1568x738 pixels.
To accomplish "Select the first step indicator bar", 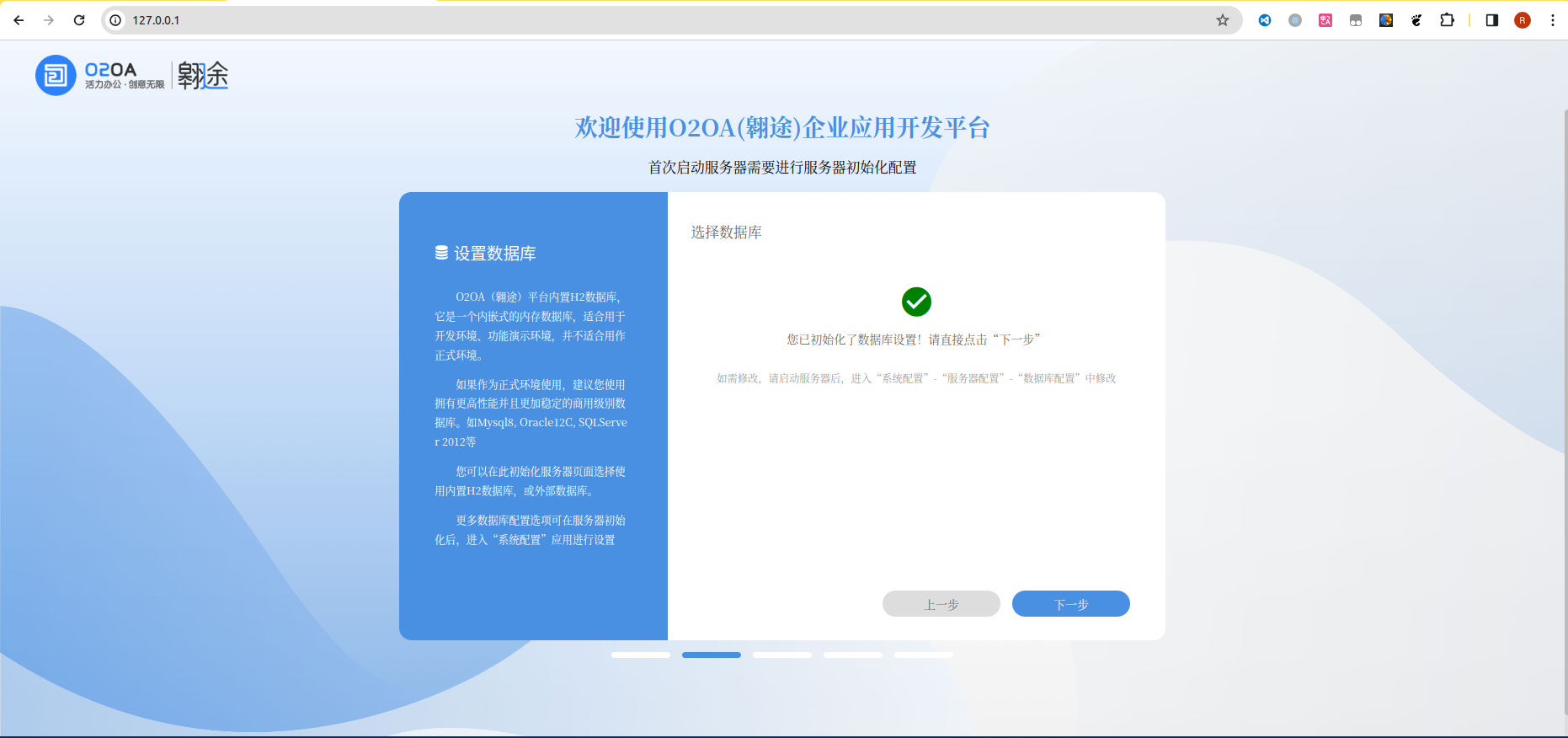I will tap(641, 655).
